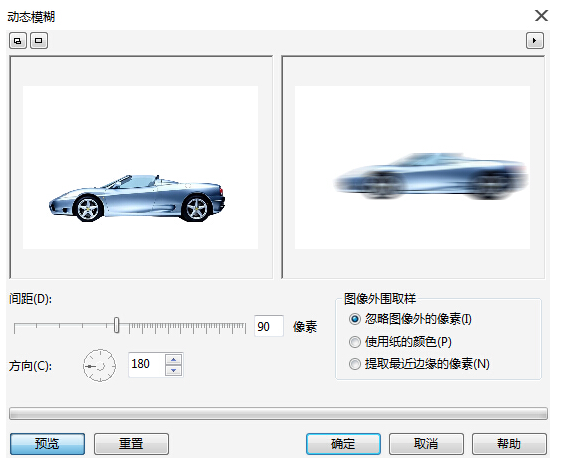Decrease direction angle with down arrow
The height and width of the screenshot is (463, 562).
pos(173,371)
